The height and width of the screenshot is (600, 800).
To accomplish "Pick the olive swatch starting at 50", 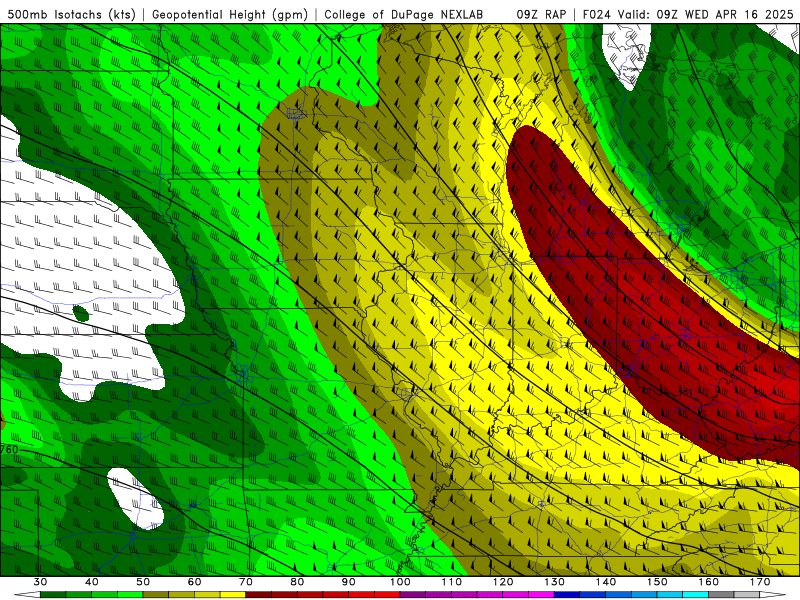I will (156, 594).
